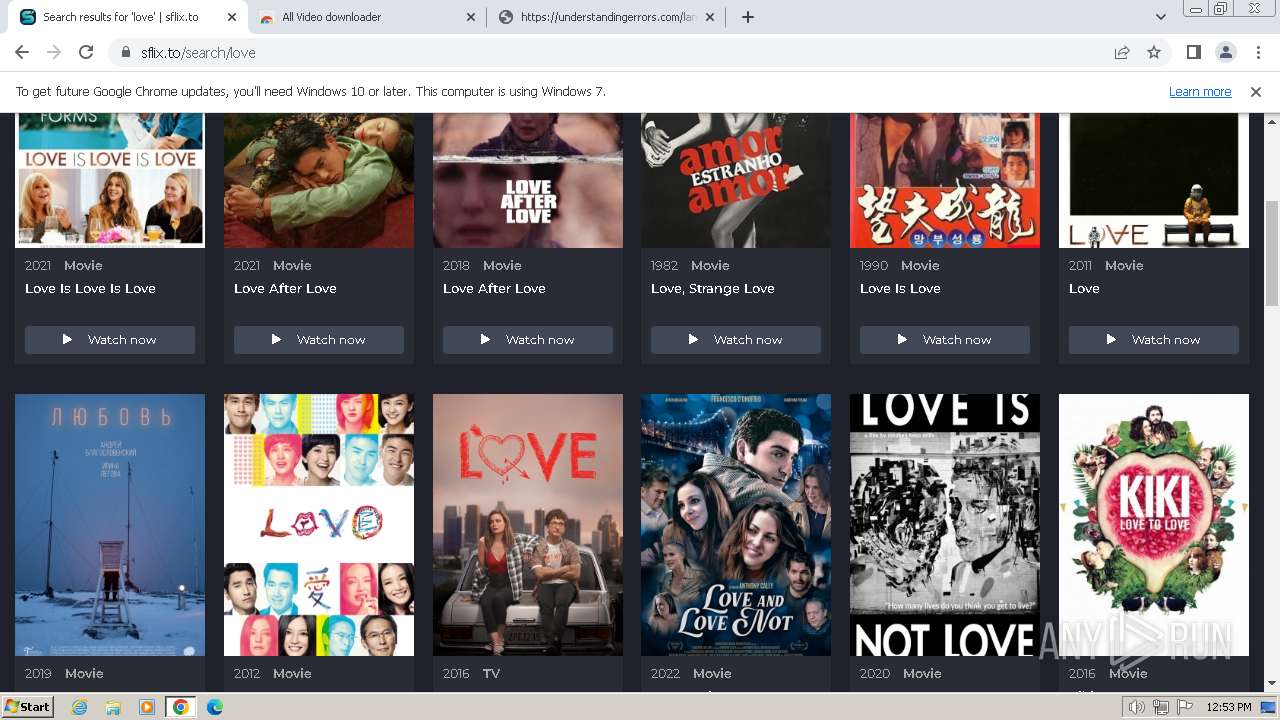
Task: Open the Love Is Not Love poster
Action: pos(945,525)
